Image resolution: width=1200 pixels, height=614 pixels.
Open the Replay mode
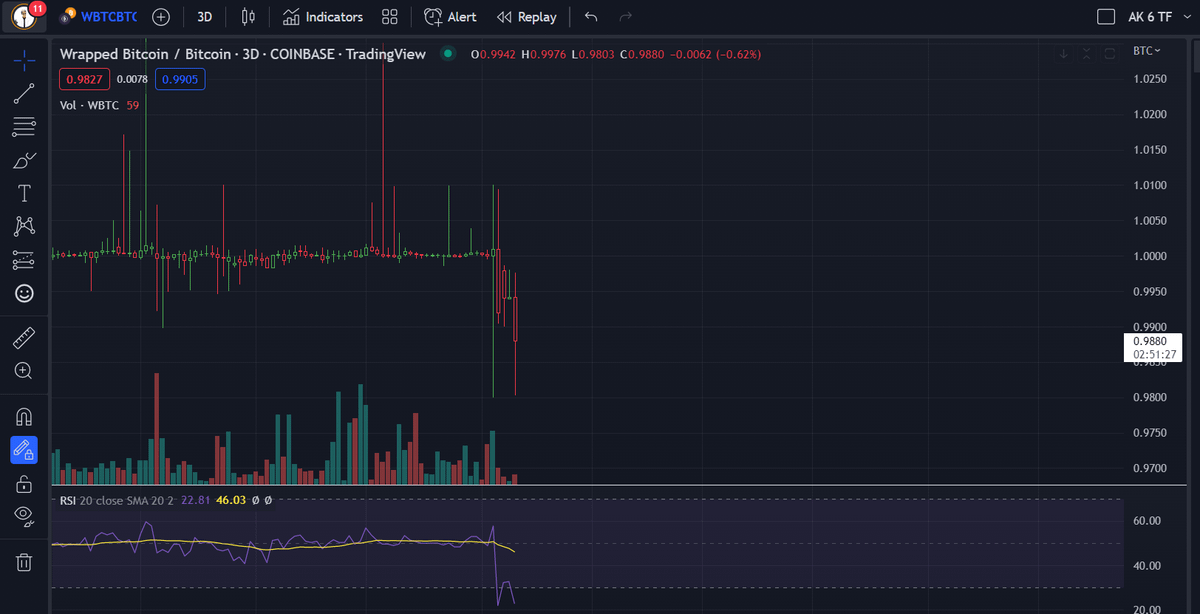click(x=526, y=17)
